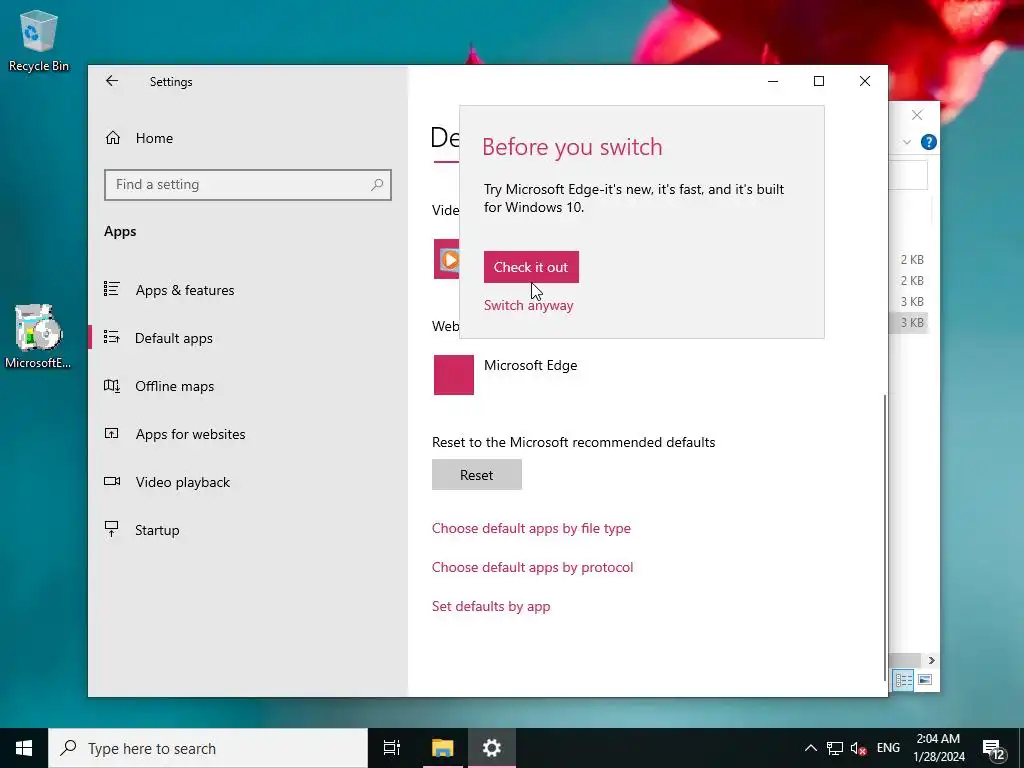Click the Default apps sidebar icon
The height and width of the screenshot is (768, 1024).
pyautogui.click(x=112, y=337)
